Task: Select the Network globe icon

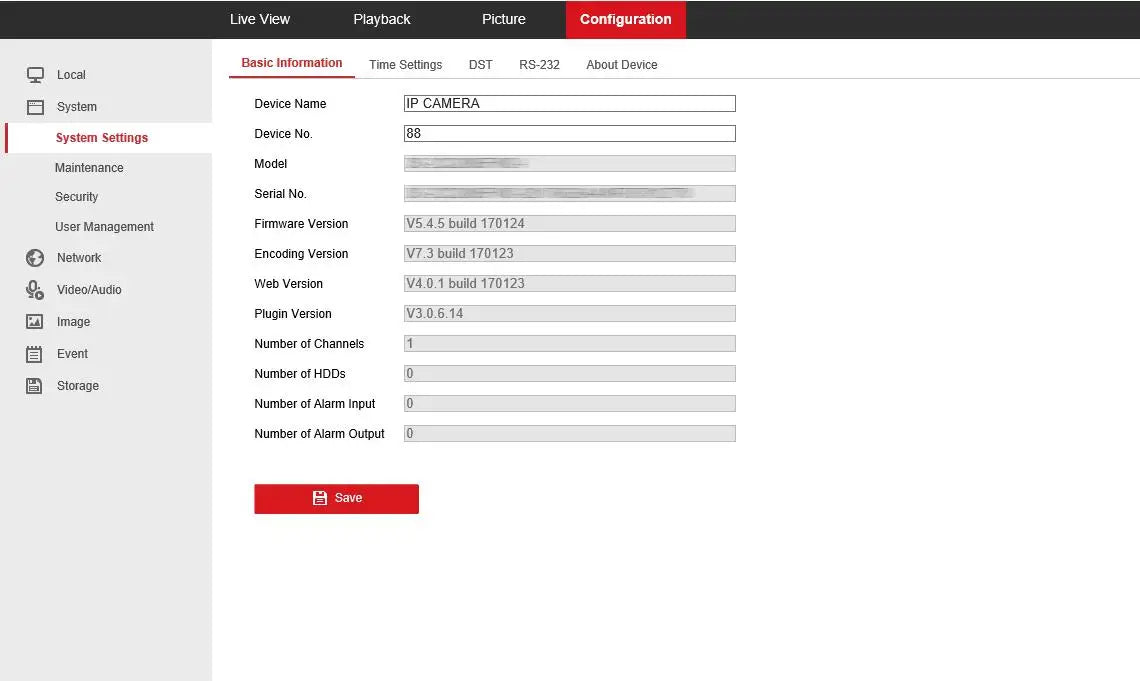Action: tap(34, 257)
